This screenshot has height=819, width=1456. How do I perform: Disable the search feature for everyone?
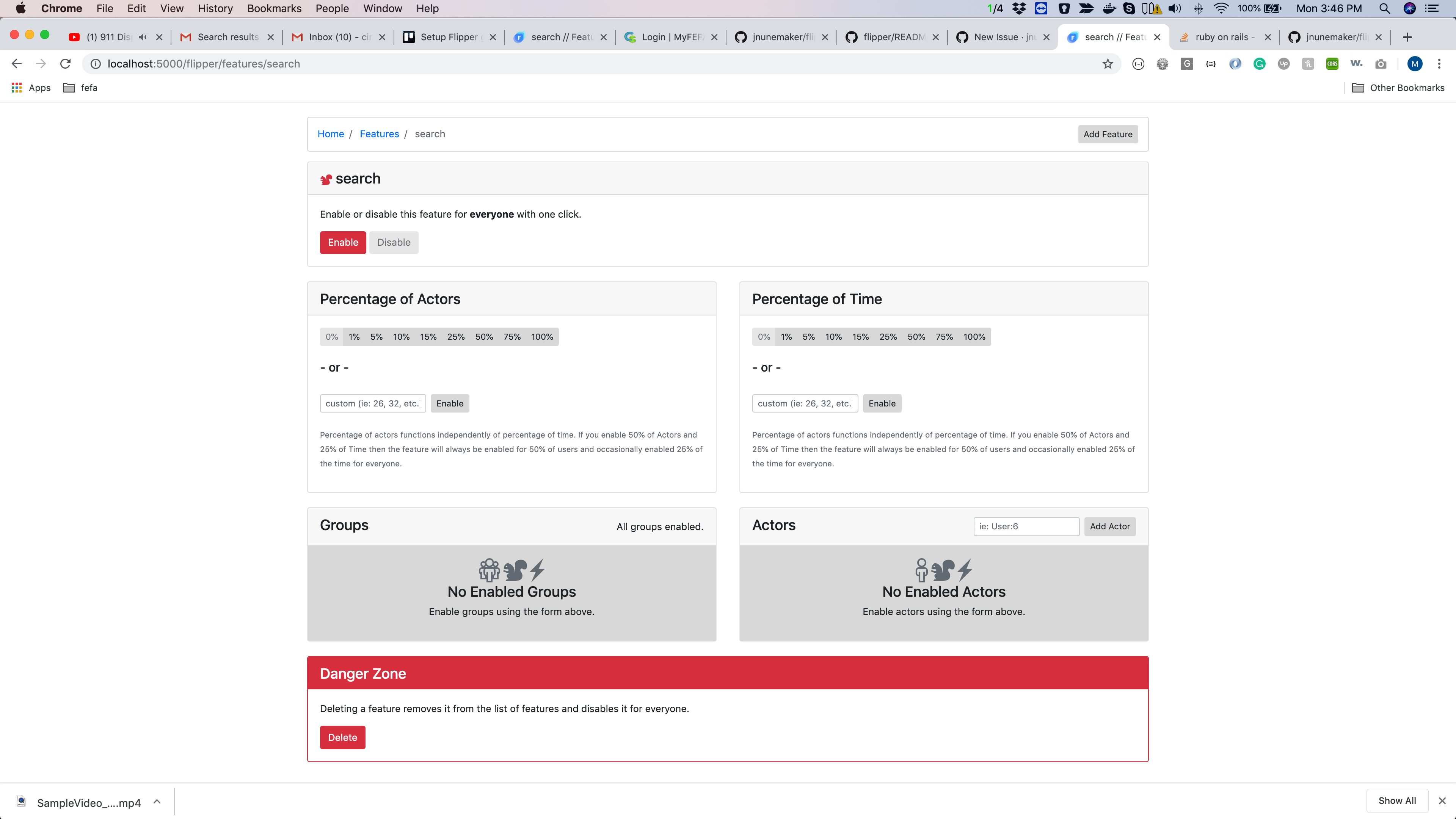(394, 242)
